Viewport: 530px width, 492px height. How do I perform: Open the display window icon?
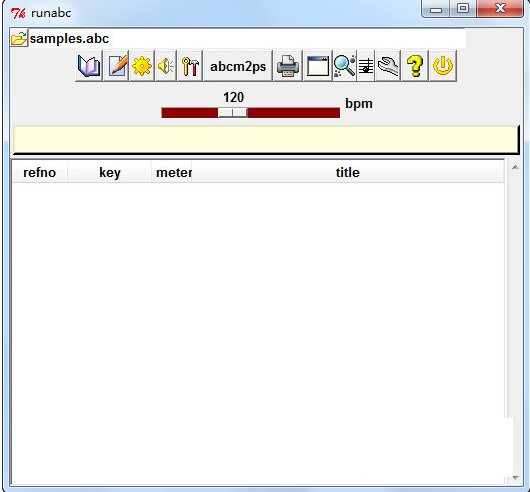317,66
